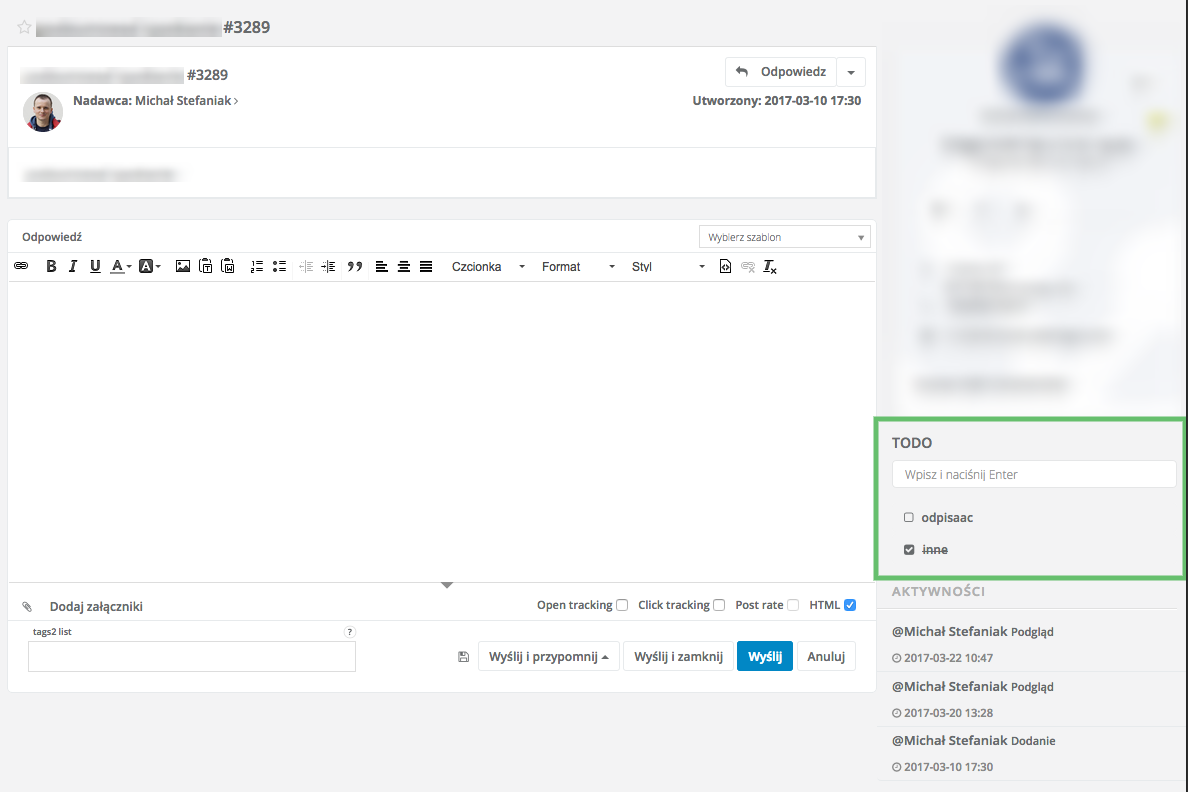Image resolution: width=1188 pixels, height=792 pixels.
Task: Open the Czcionka font dropdown
Action: [x=488, y=266]
